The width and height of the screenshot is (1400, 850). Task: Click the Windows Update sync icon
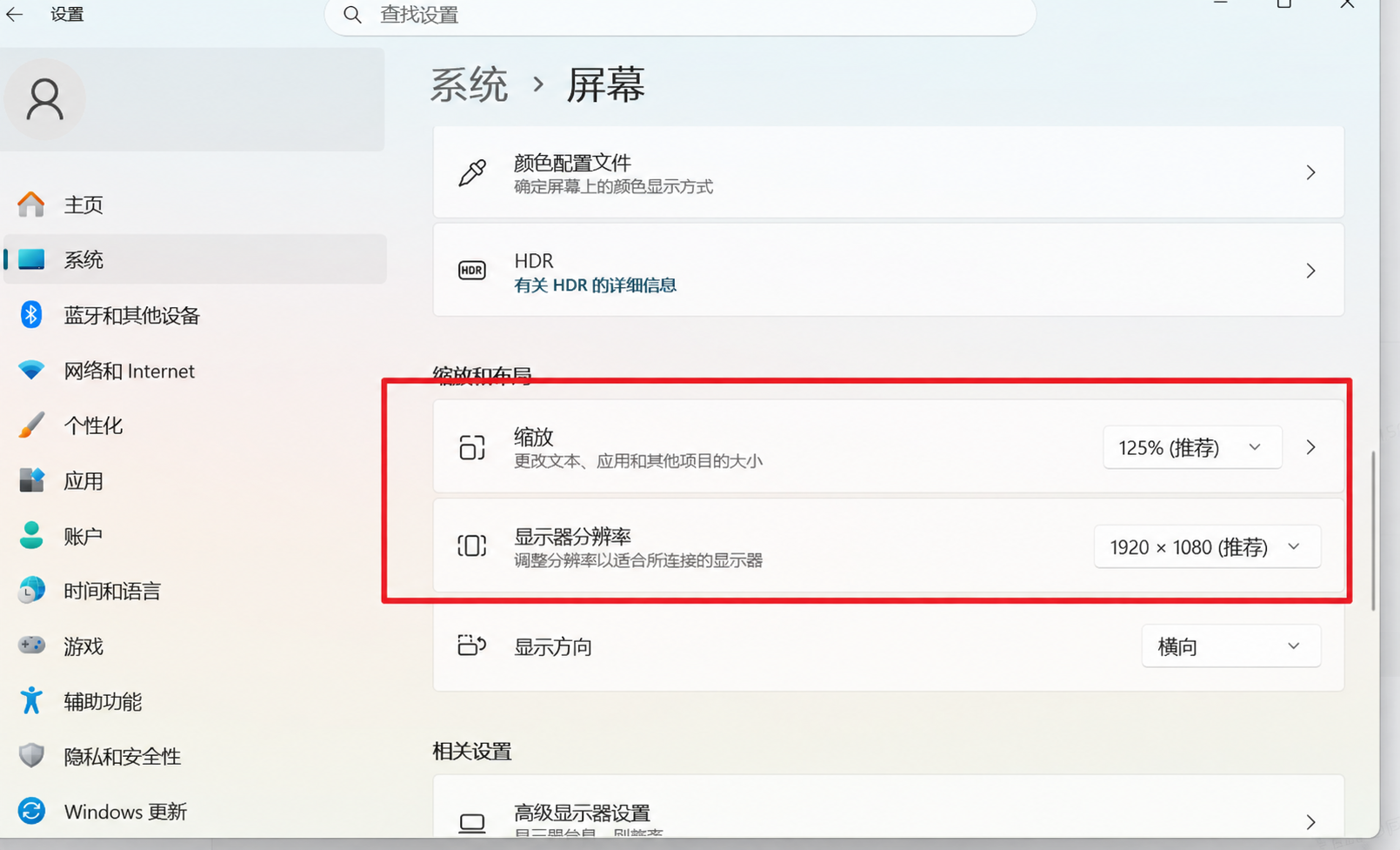pyautogui.click(x=31, y=811)
